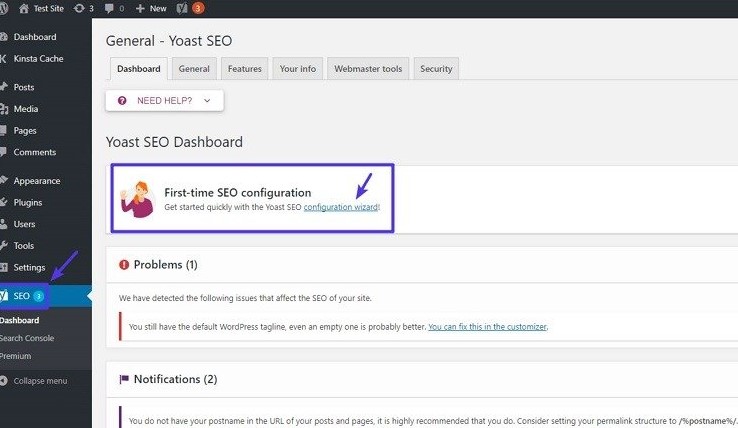This screenshot has height=428, width=738.
Task: Click the NEED HELP chevron arrow
Action: click(x=207, y=100)
